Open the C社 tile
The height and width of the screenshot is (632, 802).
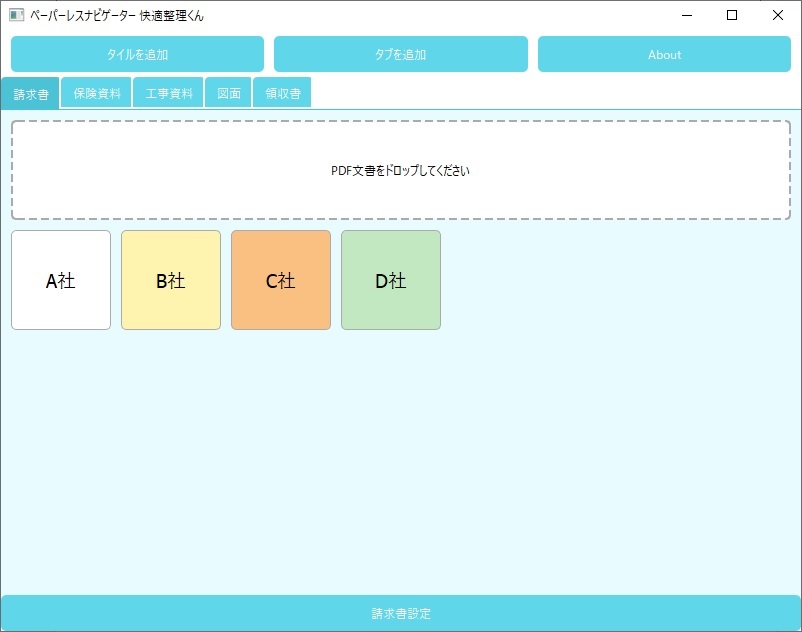[x=280, y=280]
